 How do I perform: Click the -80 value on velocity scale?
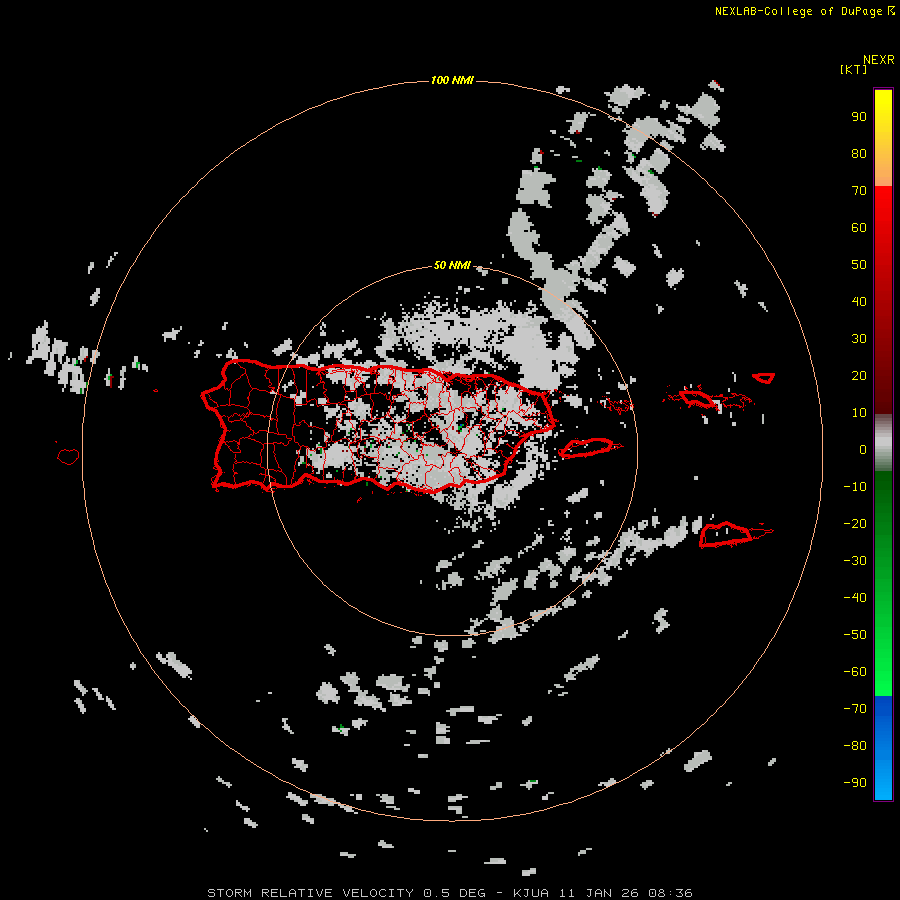coord(855,746)
